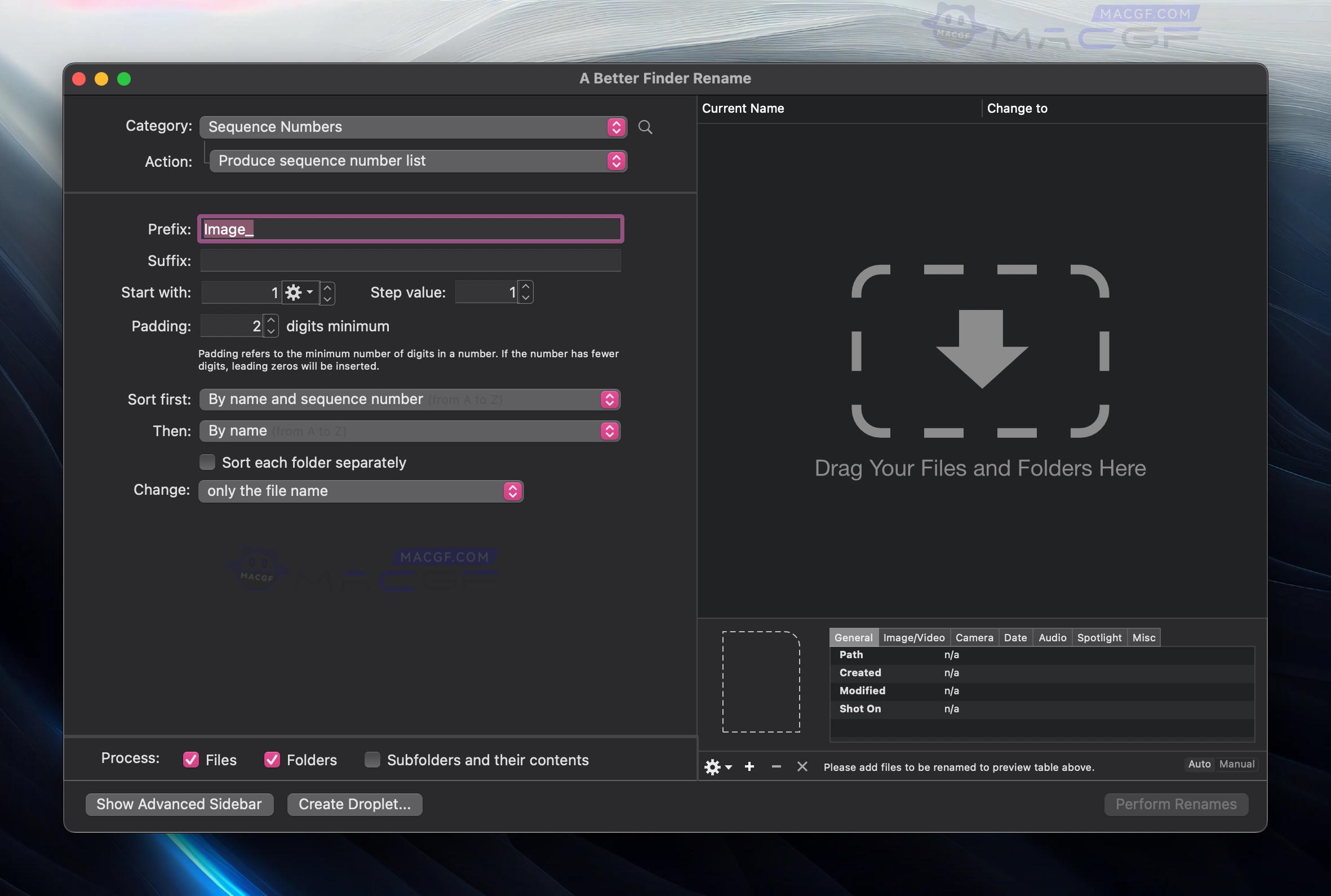This screenshot has width=1331, height=896.
Task: Open the Category dropdown
Action: tap(412, 127)
